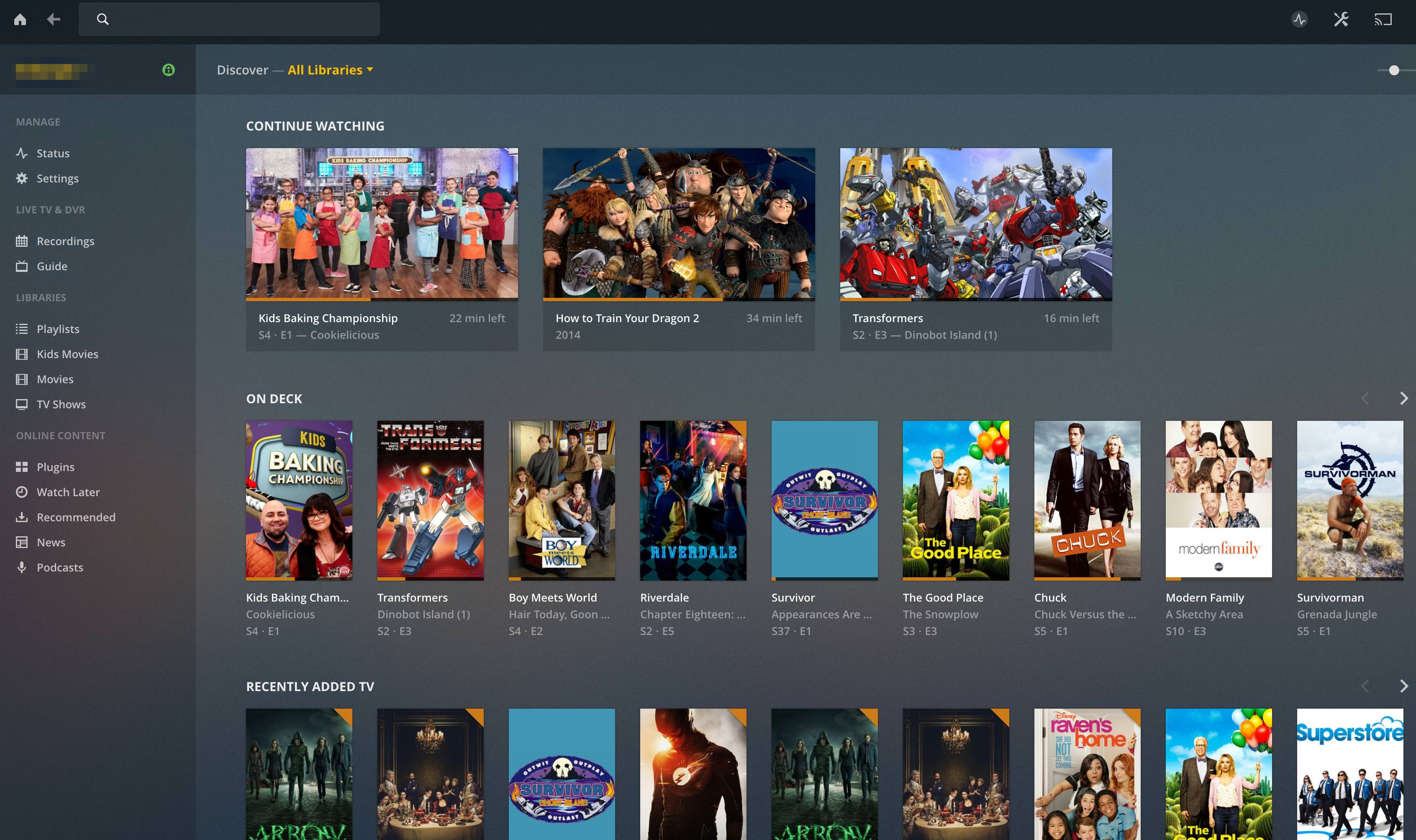This screenshot has width=1416, height=840.
Task: Open Watch Later in sidebar
Action: (67, 492)
